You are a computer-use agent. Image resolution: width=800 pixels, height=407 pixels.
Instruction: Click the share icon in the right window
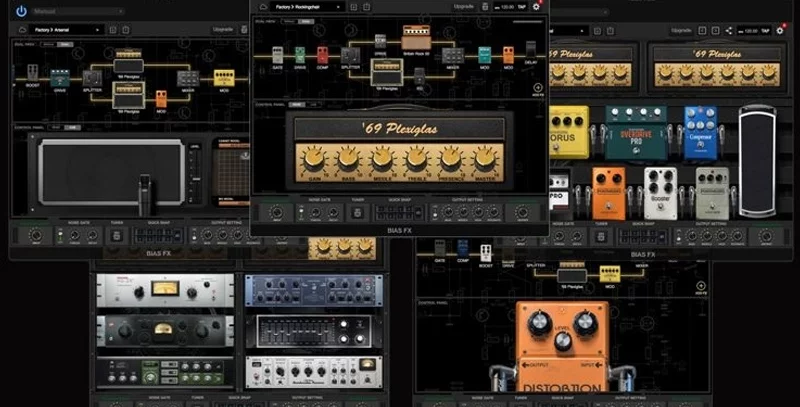coord(729,31)
